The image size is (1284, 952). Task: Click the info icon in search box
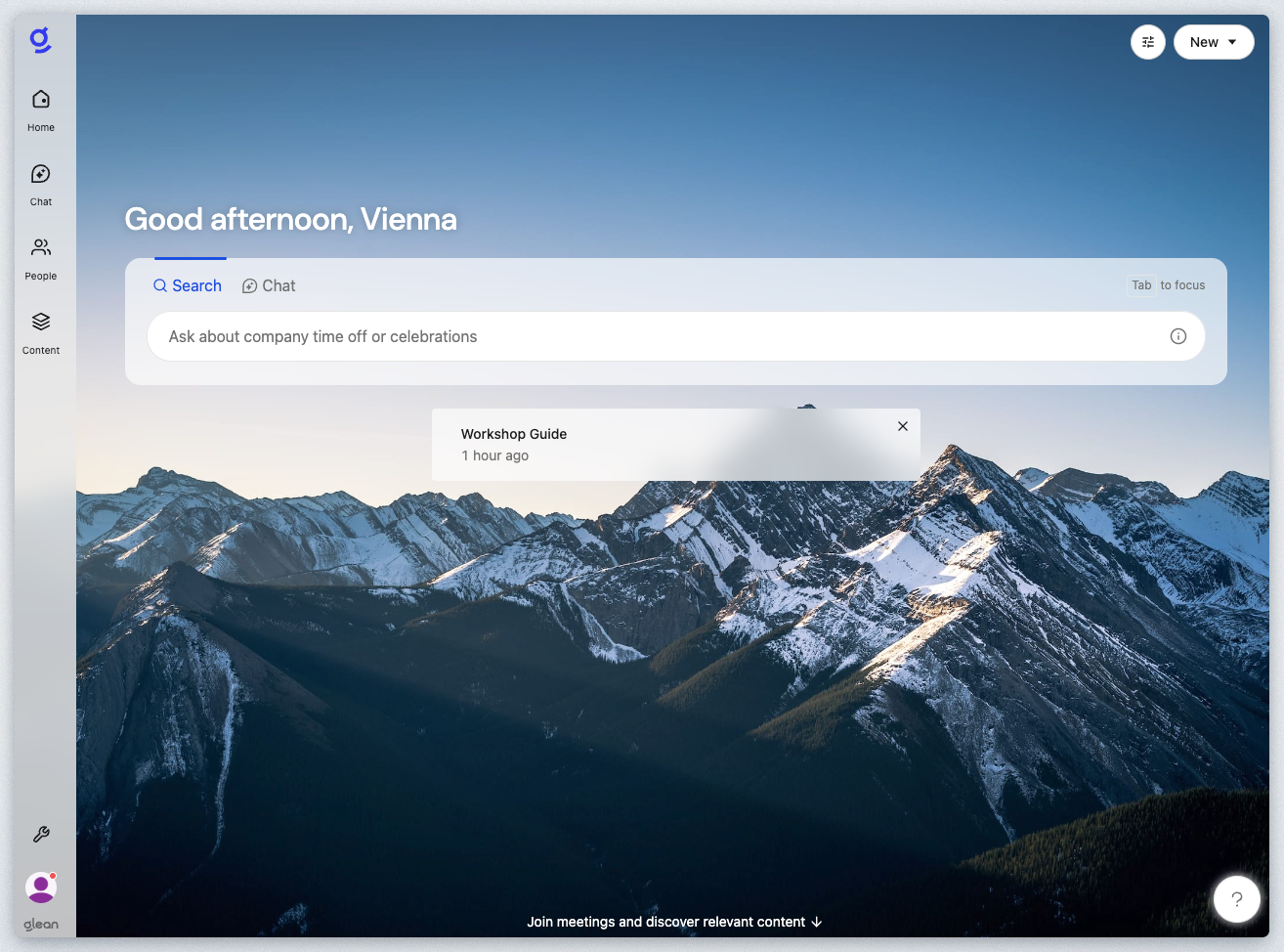[x=1177, y=336]
